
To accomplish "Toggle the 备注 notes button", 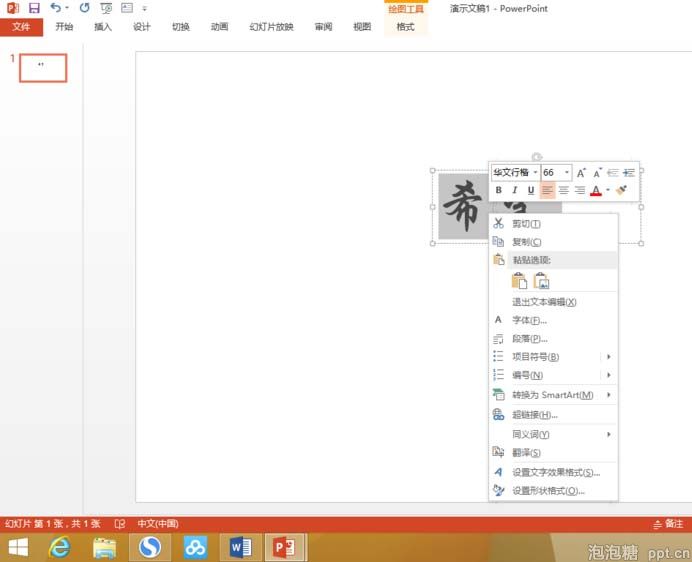I will 668,524.
